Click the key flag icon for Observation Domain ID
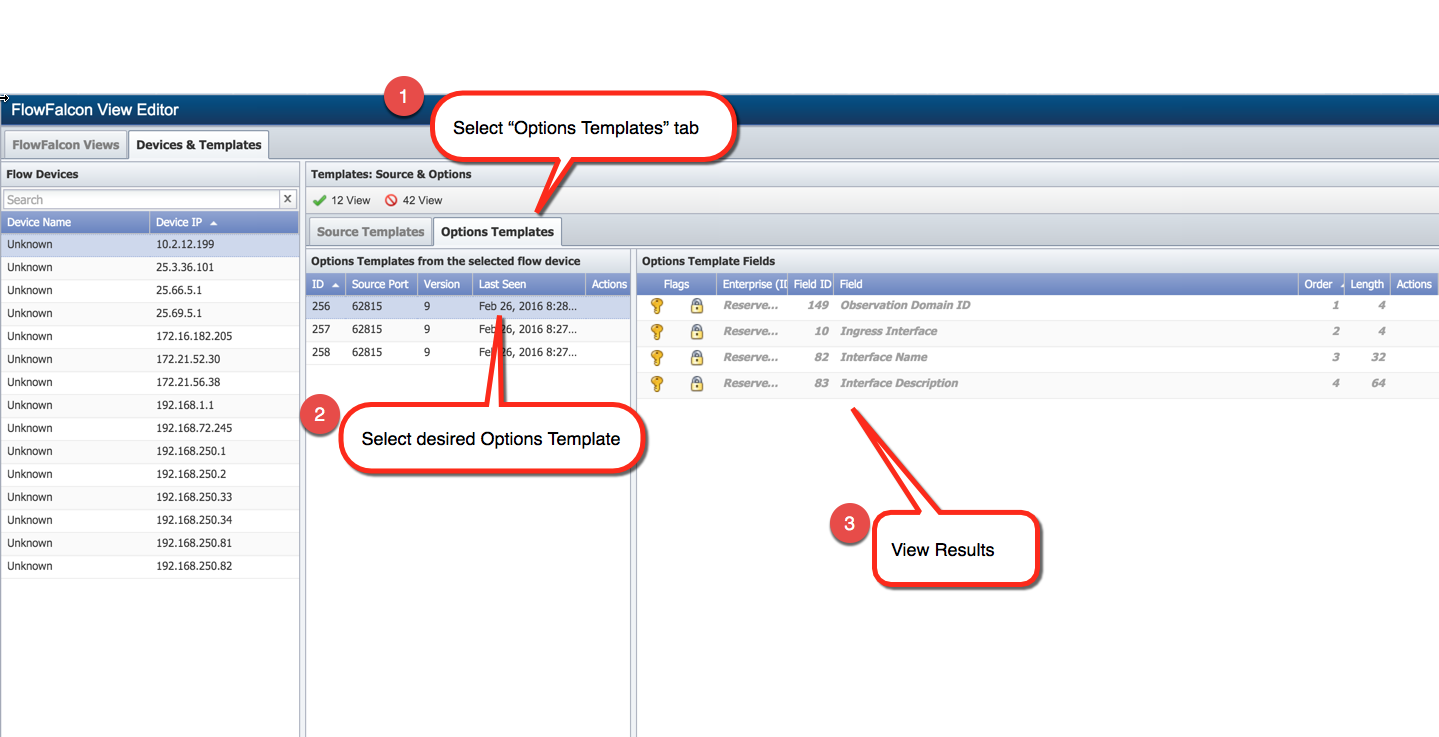Viewport: 1439px width, 737px height. coord(657,306)
